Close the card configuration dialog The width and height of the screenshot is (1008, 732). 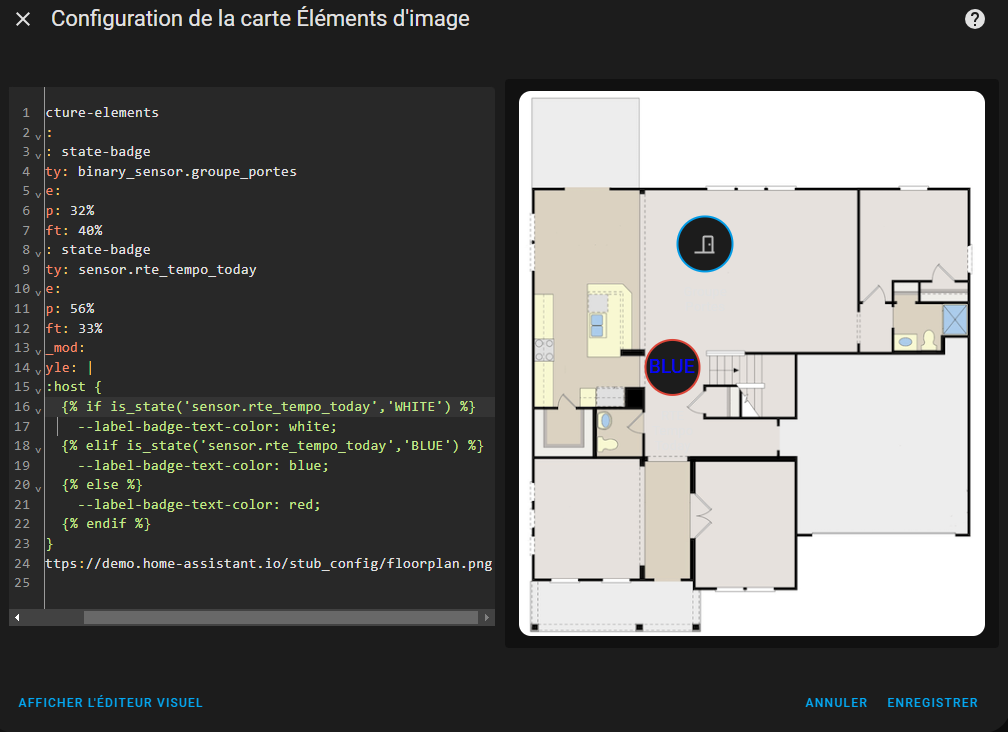click(23, 19)
